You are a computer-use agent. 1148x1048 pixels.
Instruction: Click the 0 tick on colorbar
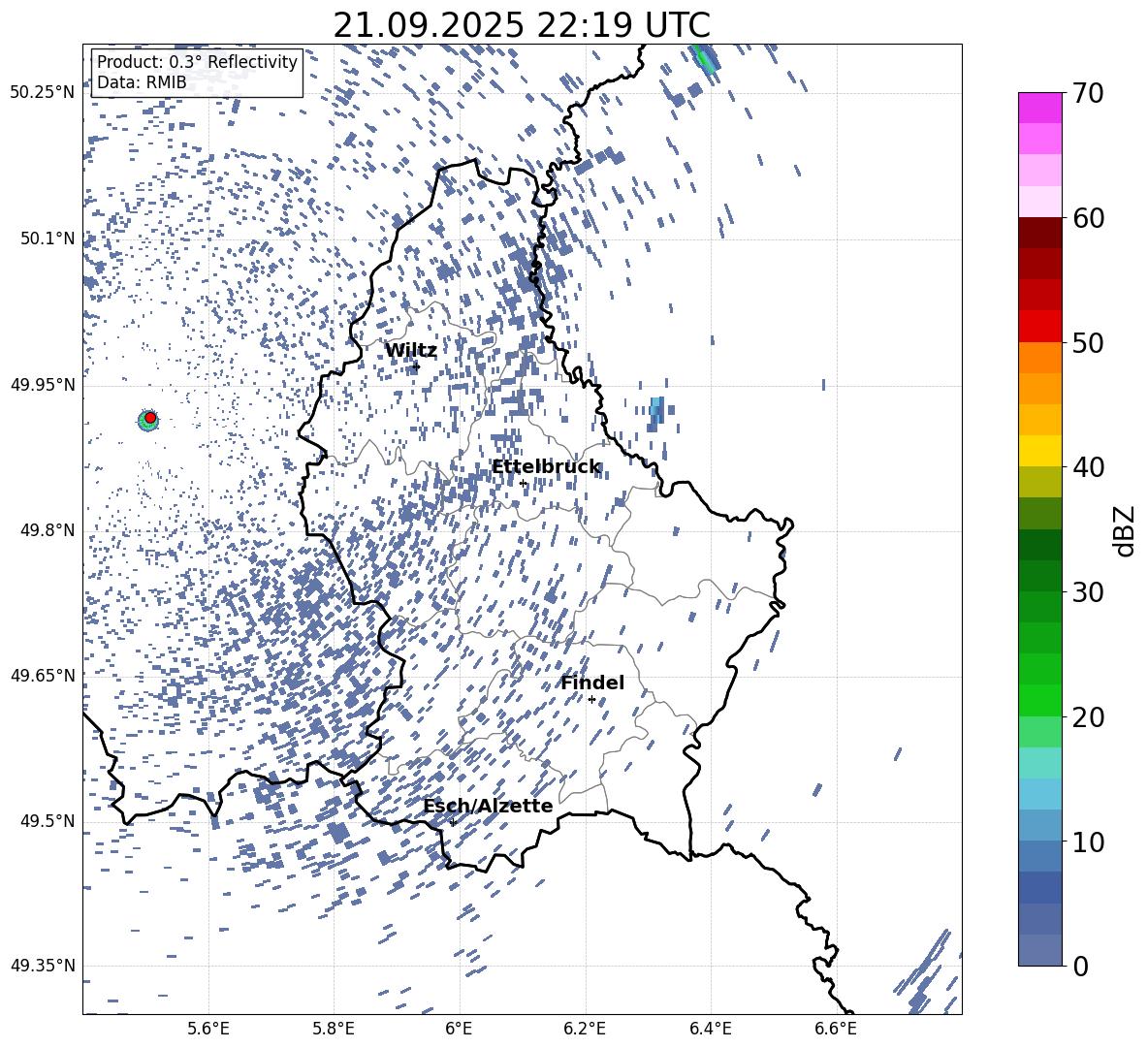click(1080, 966)
